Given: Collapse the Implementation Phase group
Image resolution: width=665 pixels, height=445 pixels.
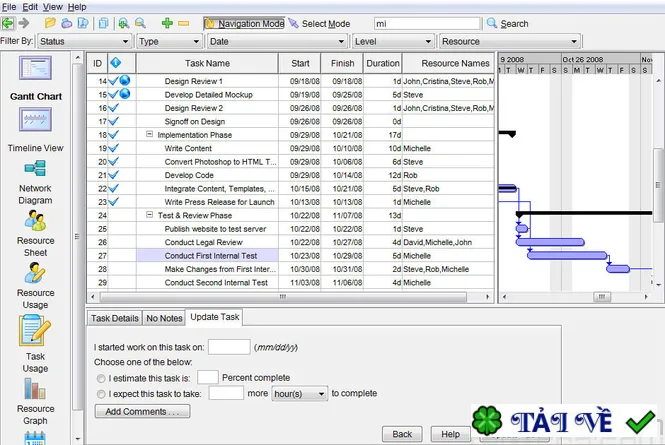Looking at the screenshot, I should [x=149, y=134].
